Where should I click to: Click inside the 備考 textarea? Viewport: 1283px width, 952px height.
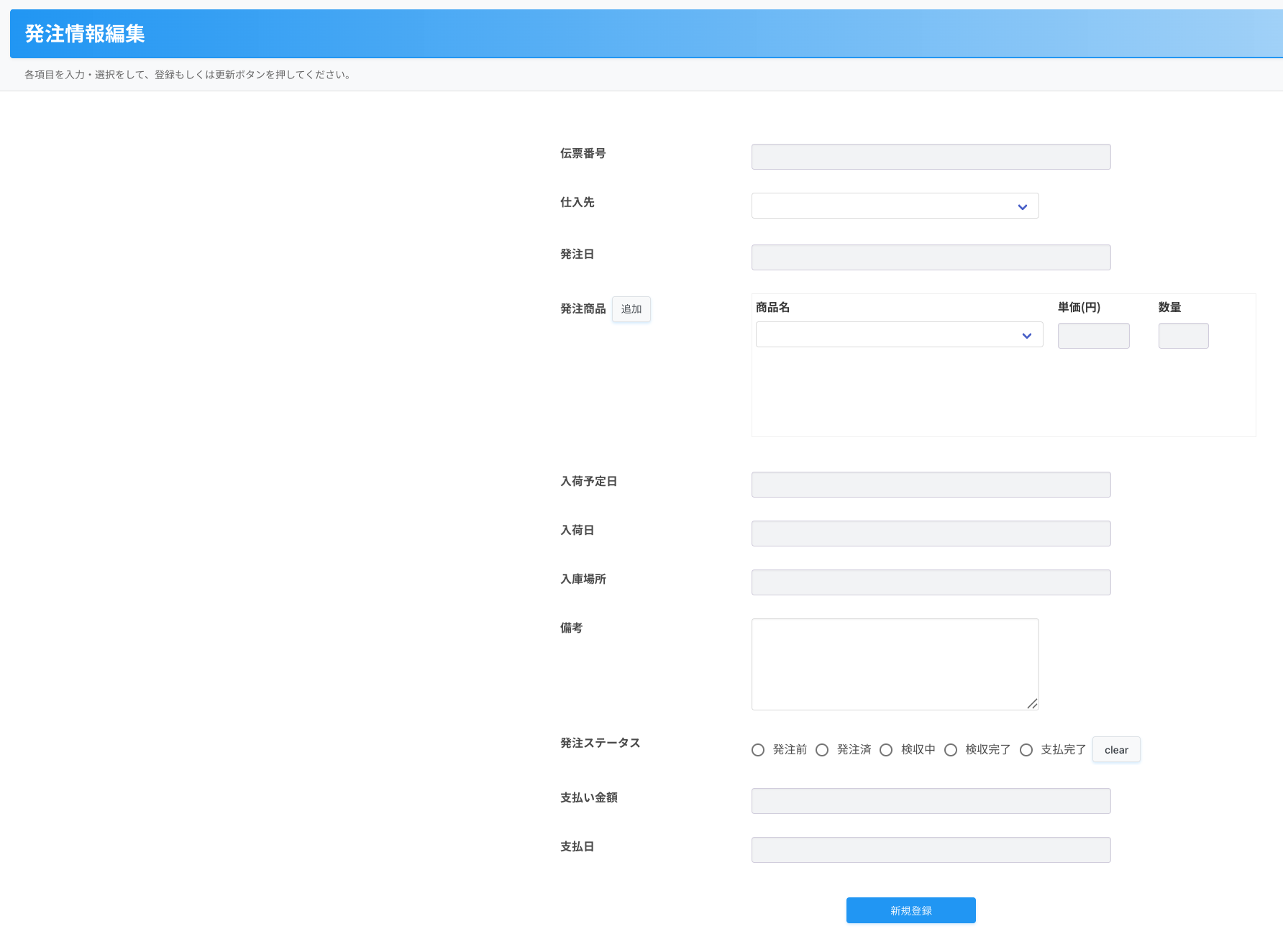tap(895, 664)
